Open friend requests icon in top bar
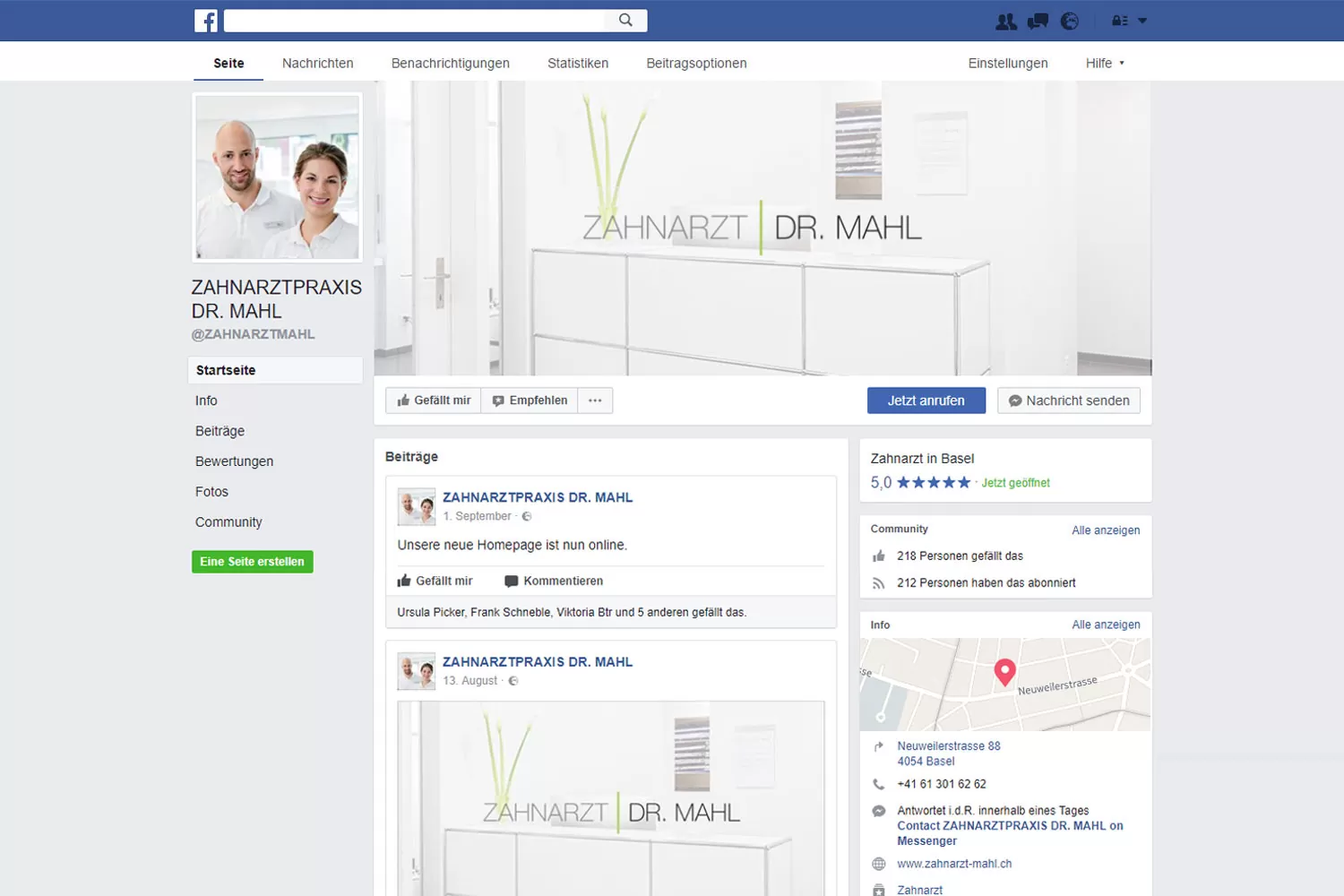Screen dimensions: 1344x896 pyautogui.click(x=1006, y=21)
